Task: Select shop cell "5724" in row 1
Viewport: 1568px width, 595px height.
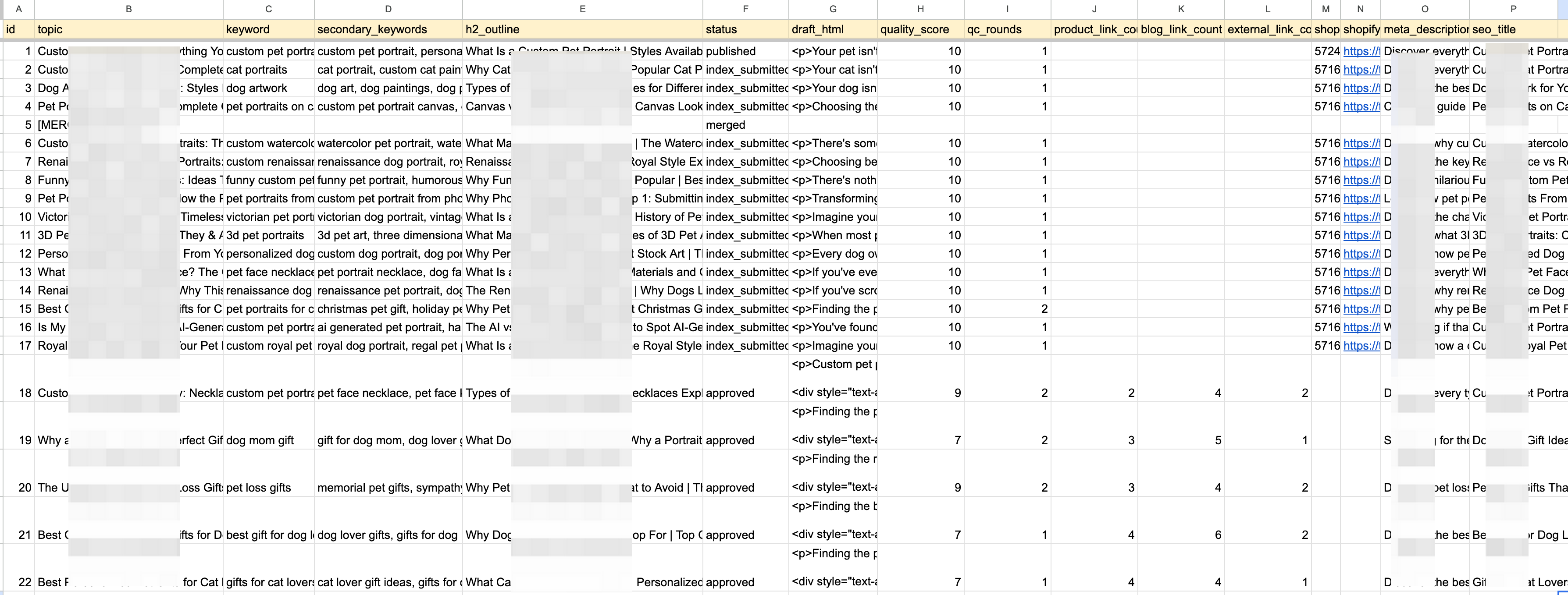Action: 1326,52
